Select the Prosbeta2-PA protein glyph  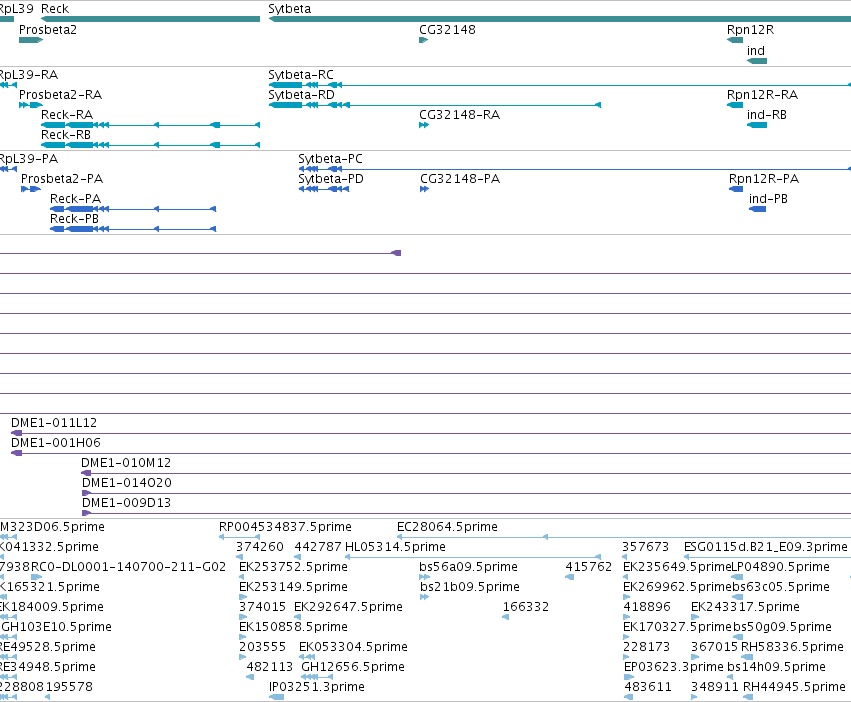click(31, 189)
